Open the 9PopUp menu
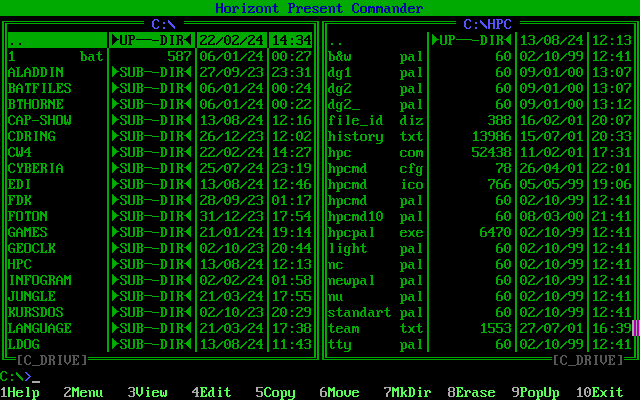640x400 pixels. pos(535,393)
